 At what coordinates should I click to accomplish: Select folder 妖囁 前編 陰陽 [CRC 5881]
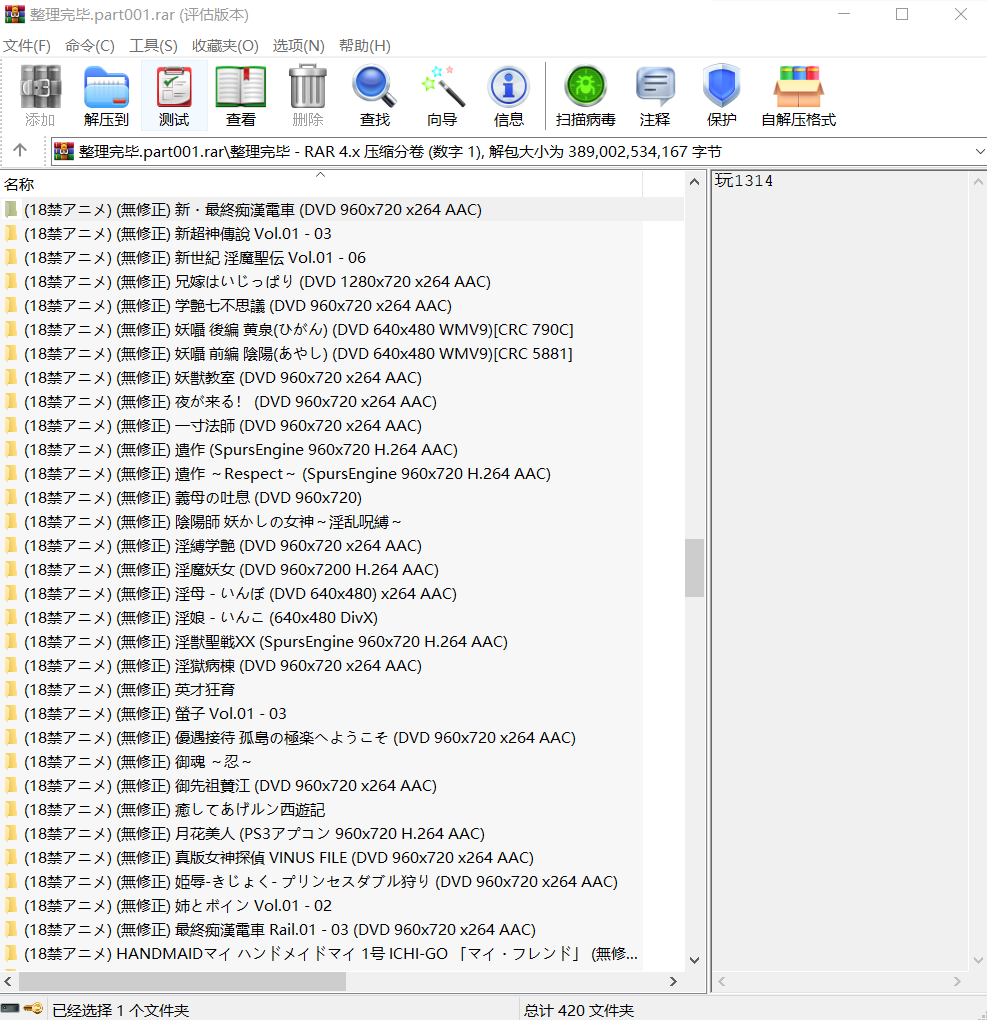(299, 354)
